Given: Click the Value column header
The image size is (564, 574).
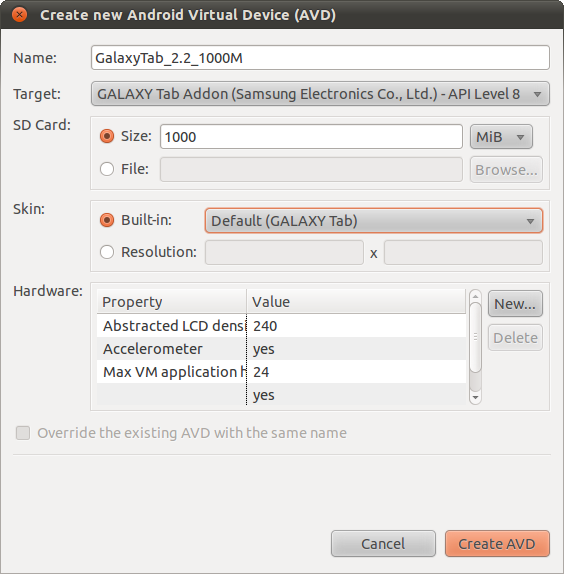Looking at the screenshot, I should [x=356, y=302].
